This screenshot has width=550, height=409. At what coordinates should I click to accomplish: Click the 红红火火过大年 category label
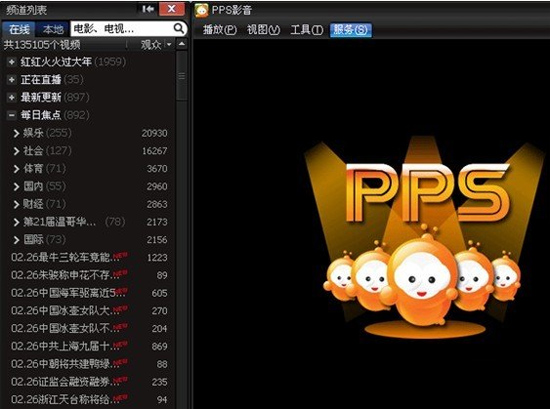[x=56, y=62]
